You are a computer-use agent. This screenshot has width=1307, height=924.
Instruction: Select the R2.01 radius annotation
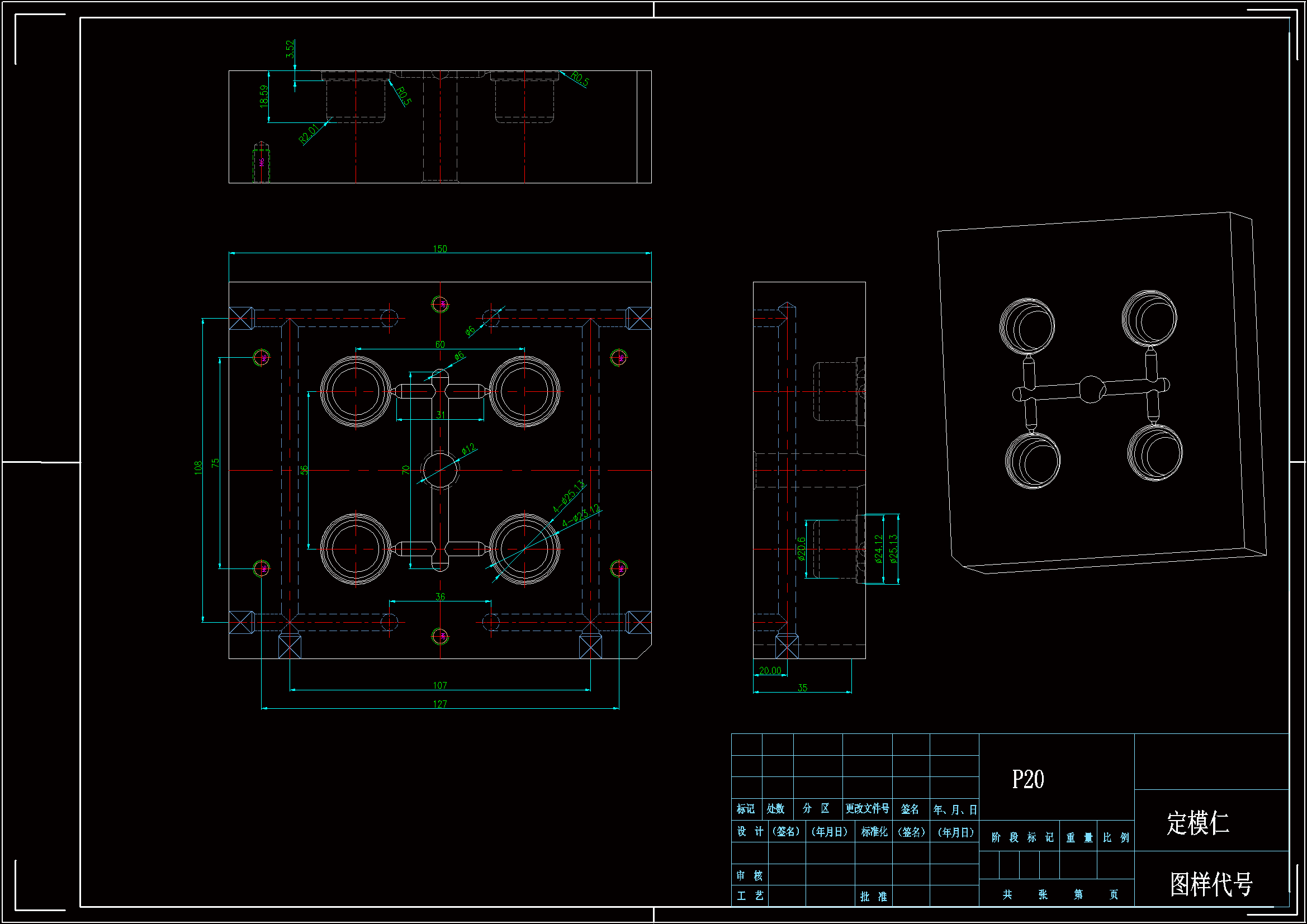309,134
